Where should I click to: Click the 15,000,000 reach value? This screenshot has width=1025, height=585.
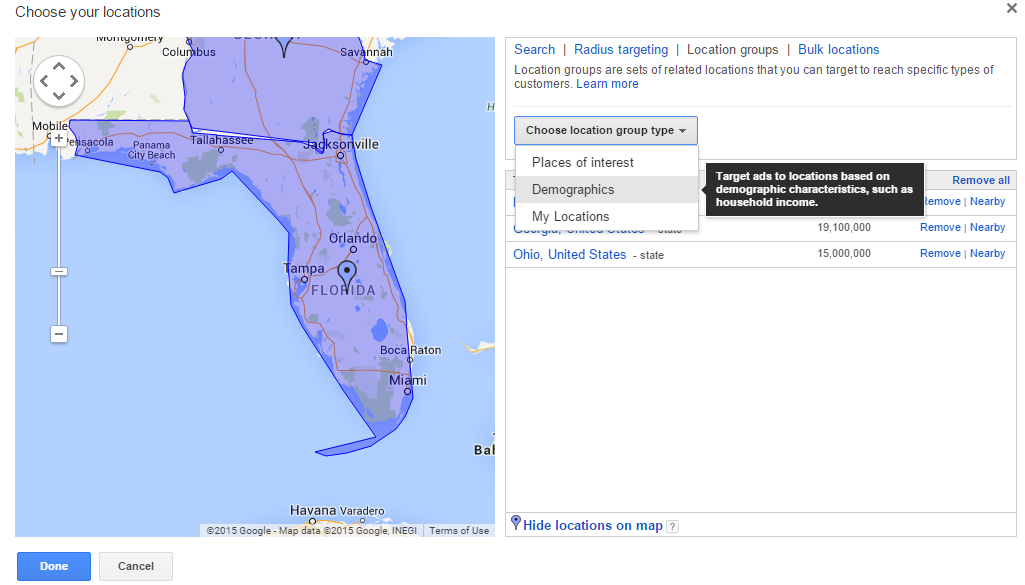844,254
